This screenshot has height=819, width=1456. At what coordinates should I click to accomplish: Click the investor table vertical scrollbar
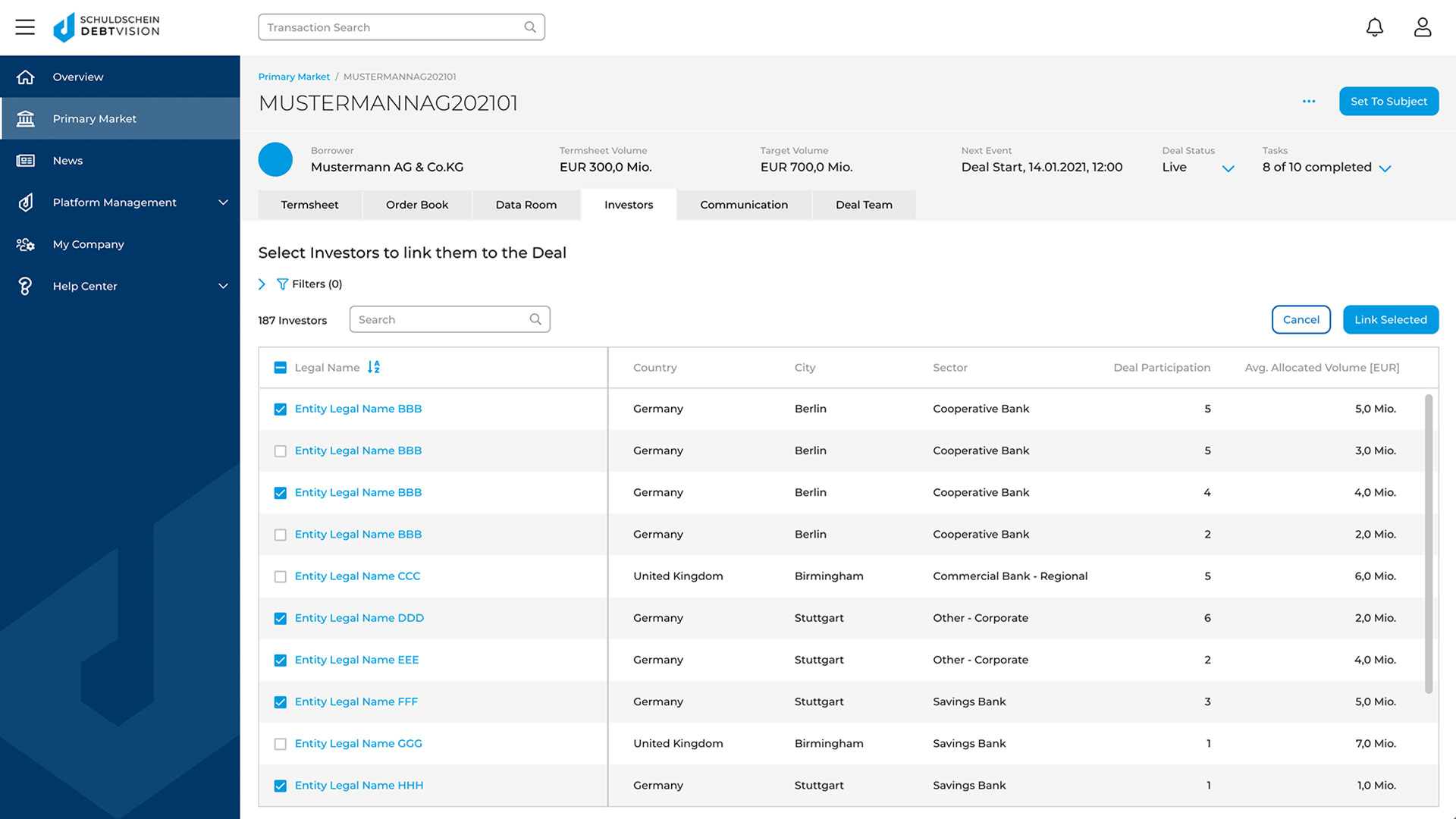click(x=1428, y=542)
